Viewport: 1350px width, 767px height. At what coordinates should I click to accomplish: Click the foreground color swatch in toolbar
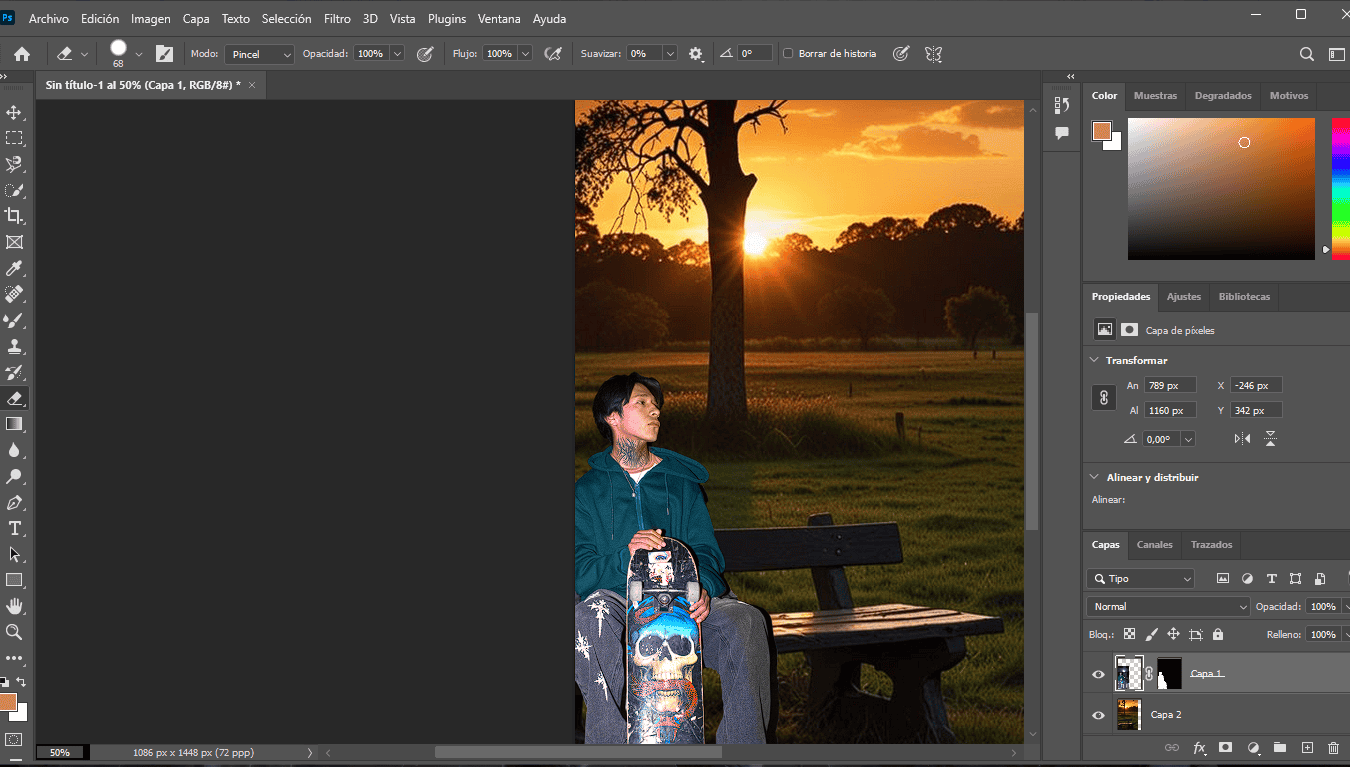(8, 702)
